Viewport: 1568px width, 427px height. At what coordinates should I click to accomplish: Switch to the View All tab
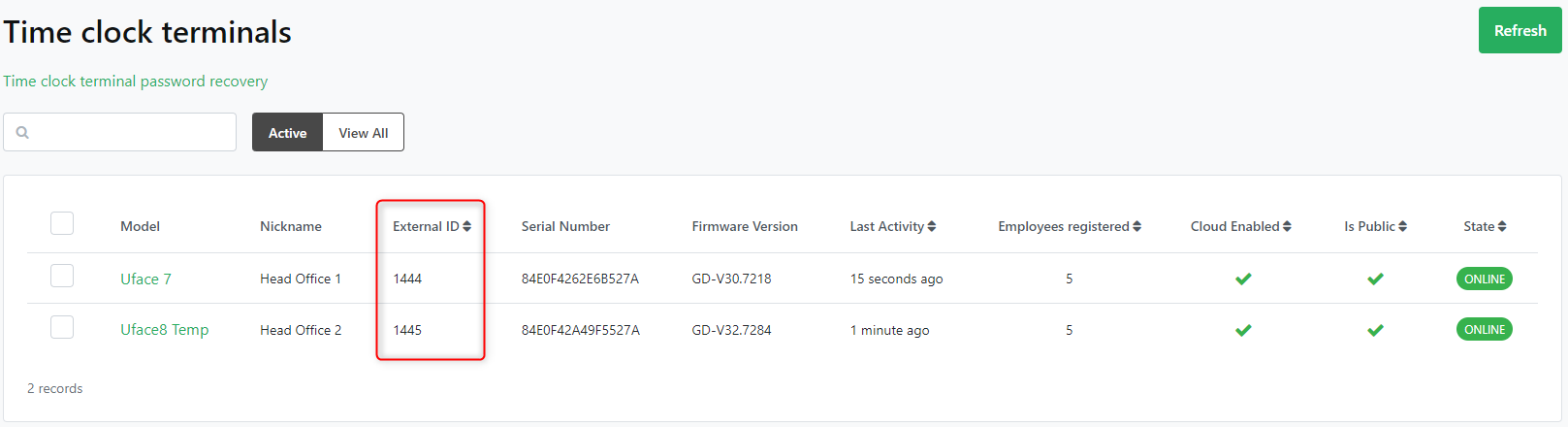click(x=363, y=133)
